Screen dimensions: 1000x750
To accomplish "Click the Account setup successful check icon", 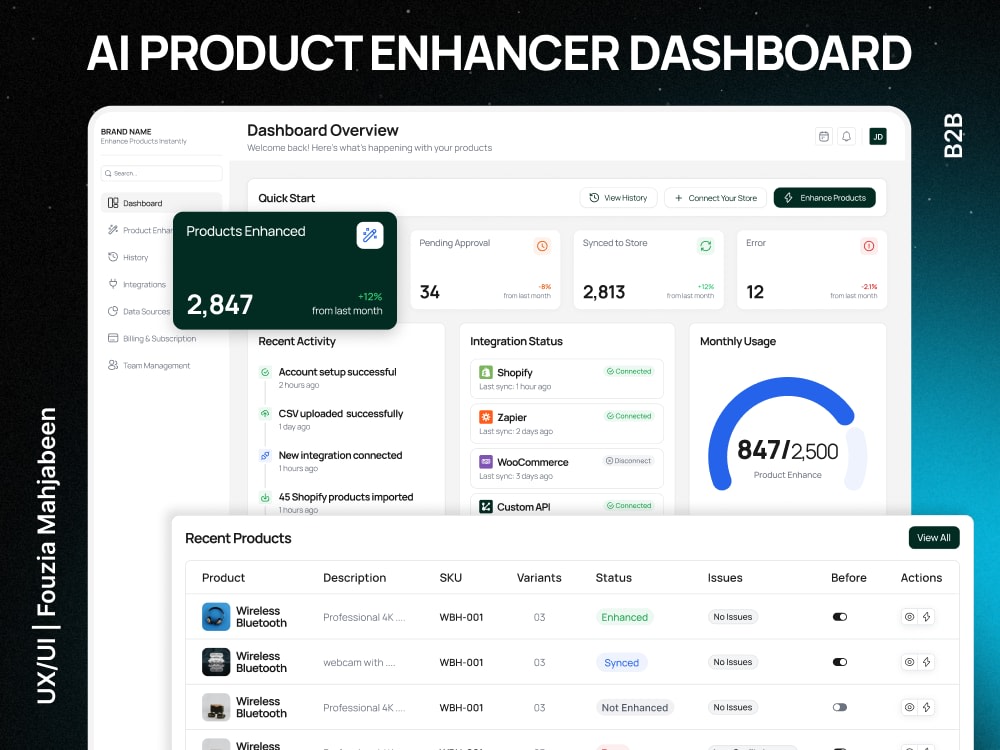I will (265, 372).
